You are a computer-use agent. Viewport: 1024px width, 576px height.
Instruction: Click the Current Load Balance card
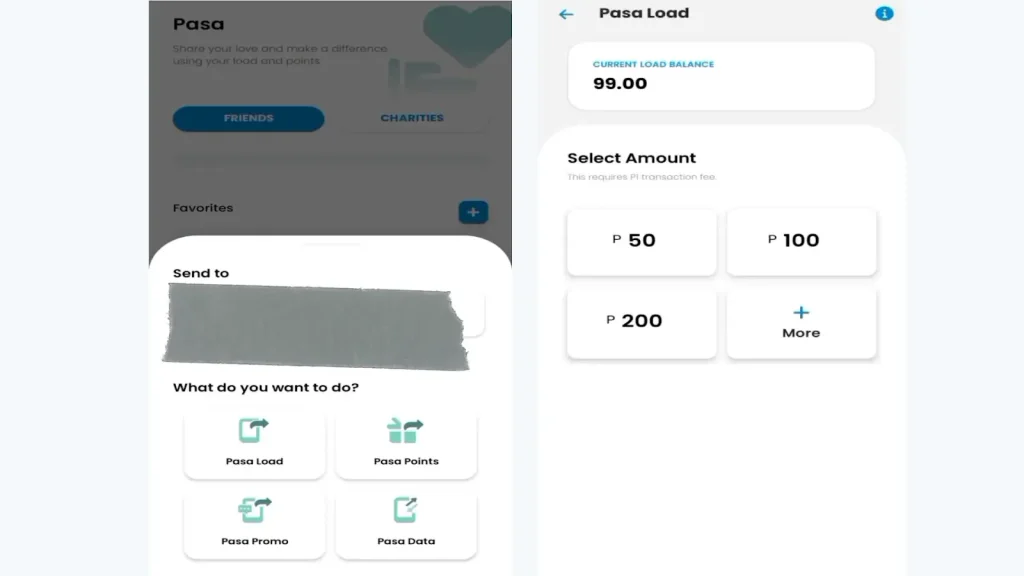pyautogui.click(x=721, y=75)
